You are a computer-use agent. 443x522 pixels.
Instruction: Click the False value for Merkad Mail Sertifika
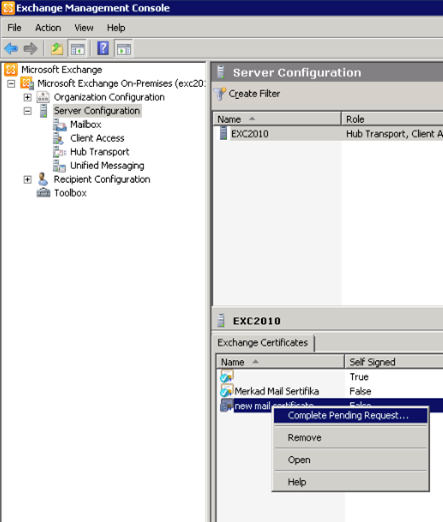[360, 391]
